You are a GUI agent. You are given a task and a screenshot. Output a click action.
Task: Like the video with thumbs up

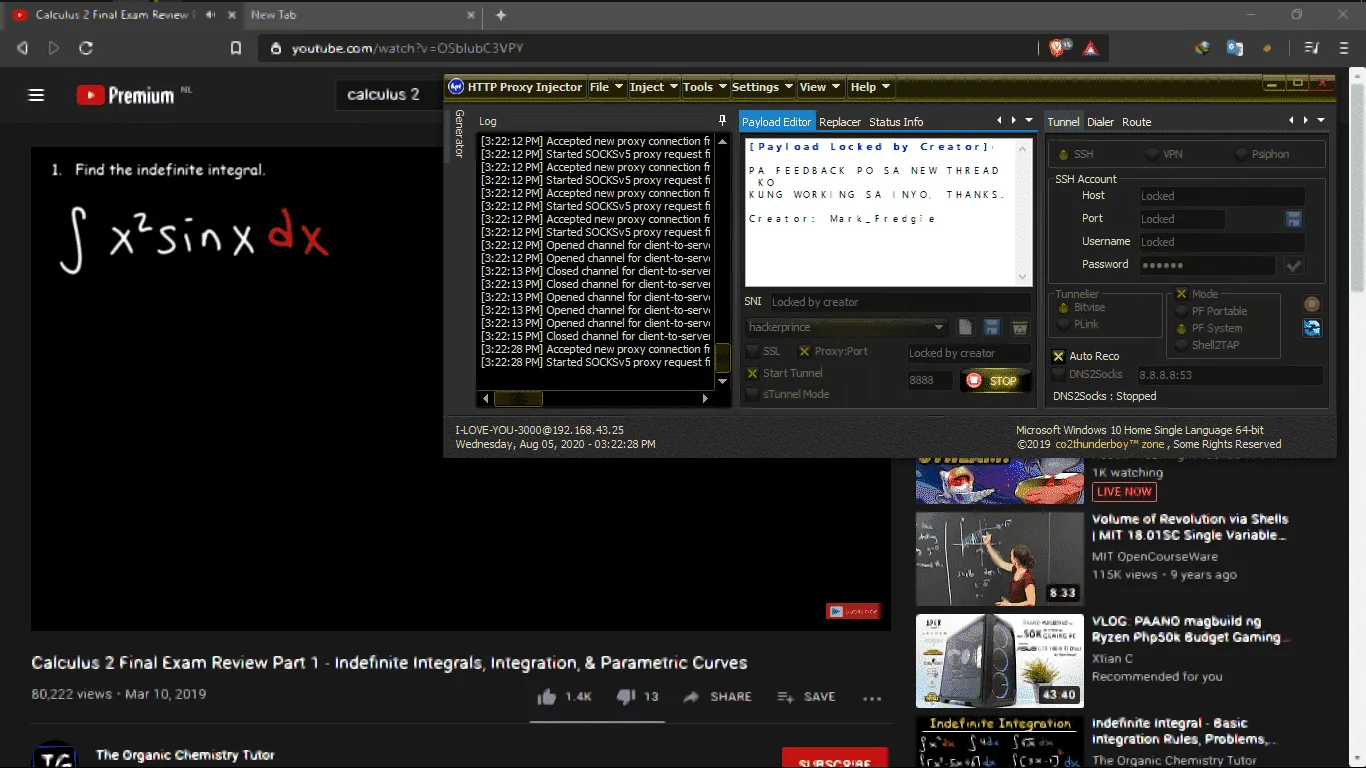(546, 697)
